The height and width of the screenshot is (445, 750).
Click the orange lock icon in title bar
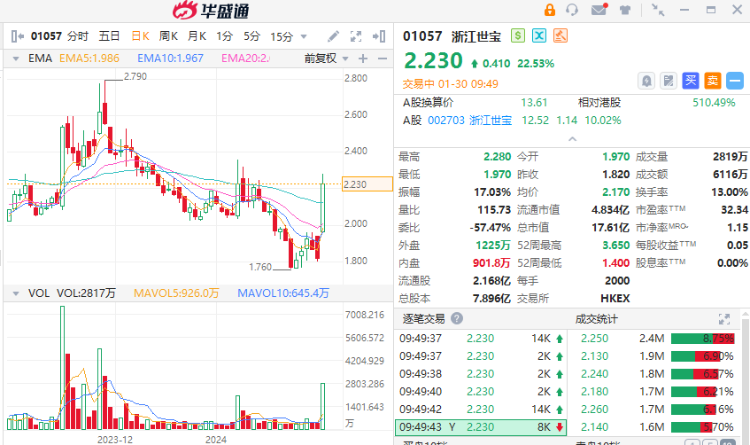click(550, 10)
